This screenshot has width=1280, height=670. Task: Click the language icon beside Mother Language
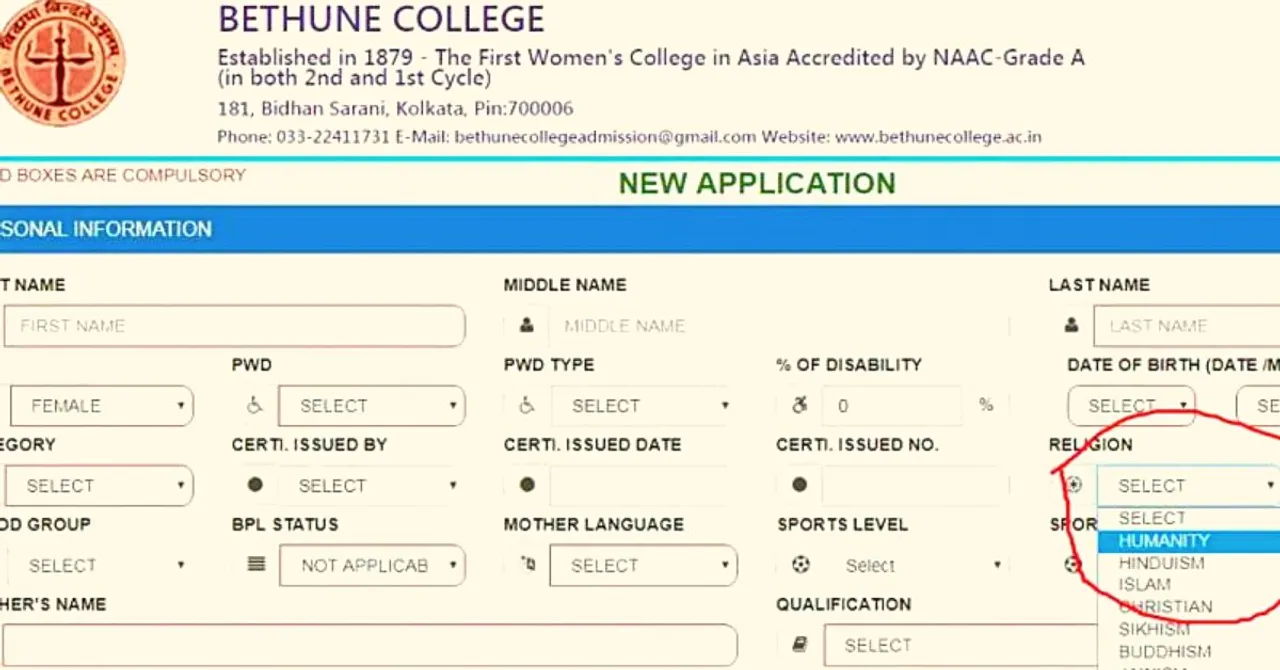tap(528, 564)
